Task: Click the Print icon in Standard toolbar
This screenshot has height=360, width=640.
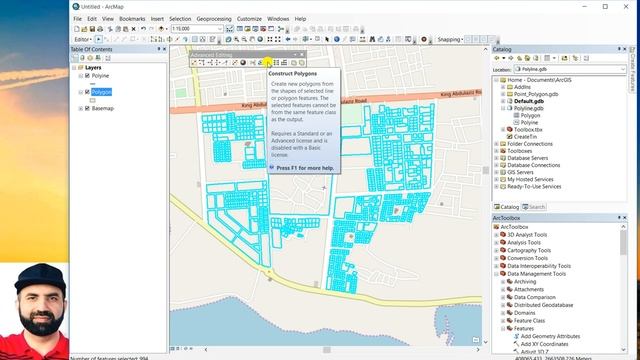Action: click(100, 29)
